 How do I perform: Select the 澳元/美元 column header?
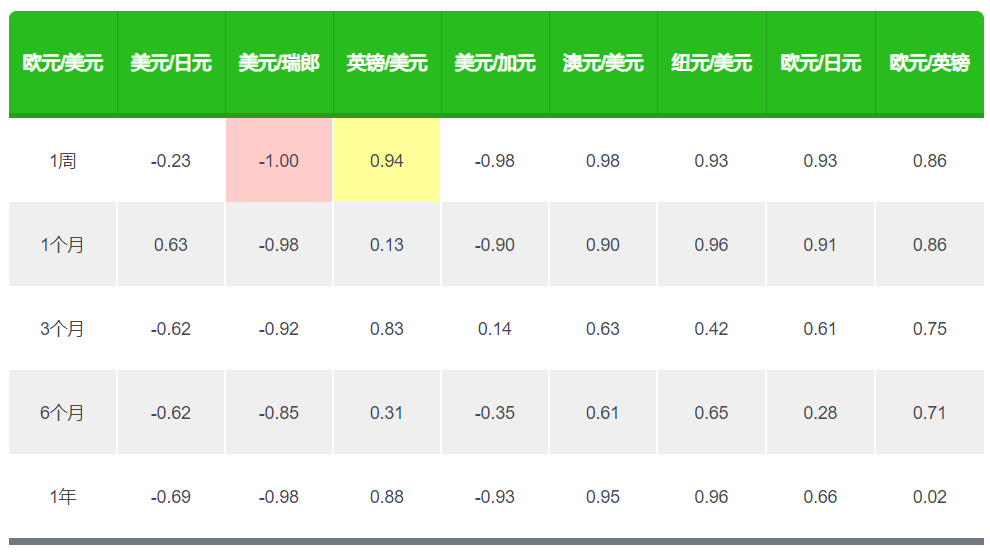603,63
